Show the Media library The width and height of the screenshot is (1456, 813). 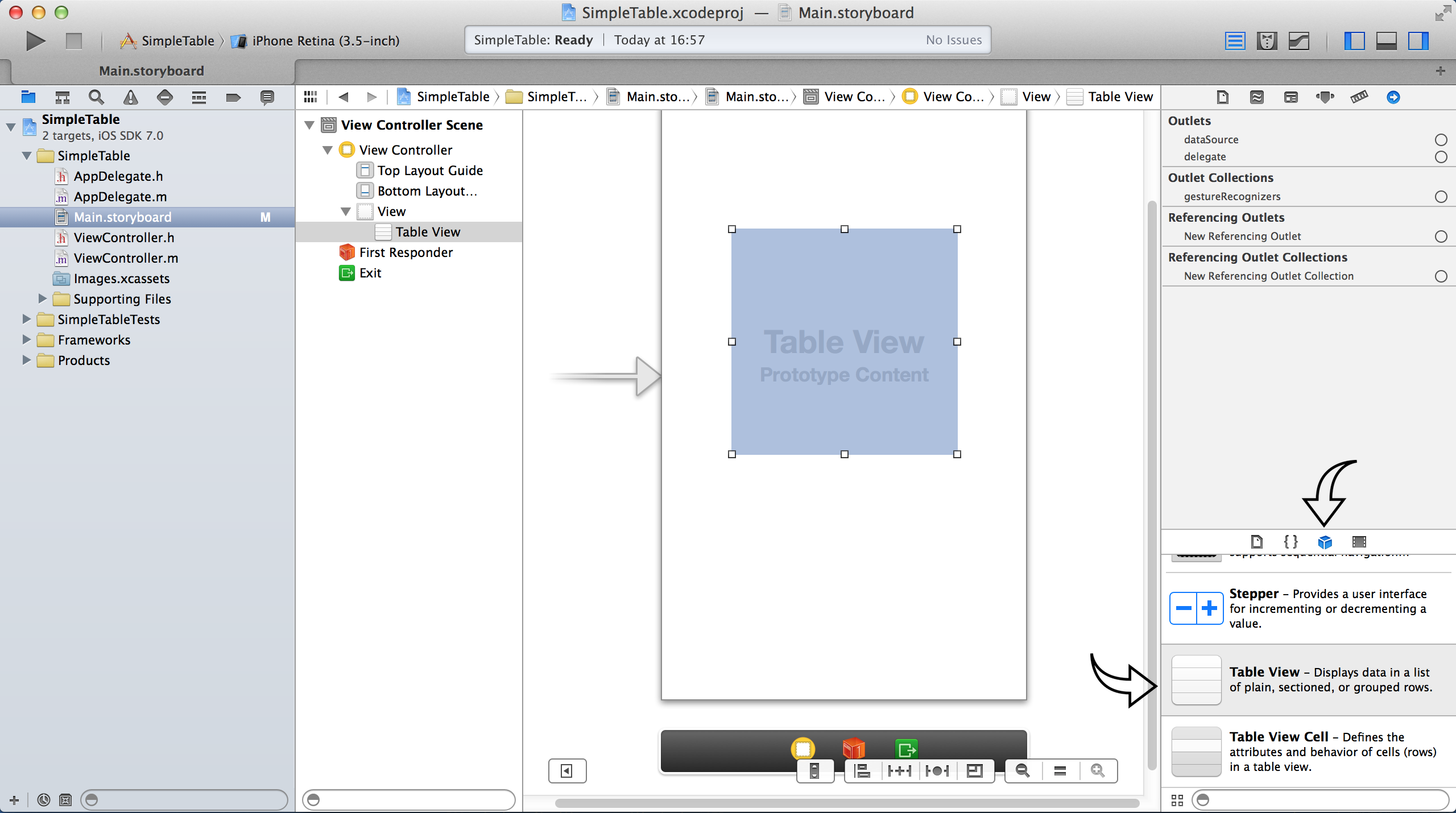point(1359,542)
